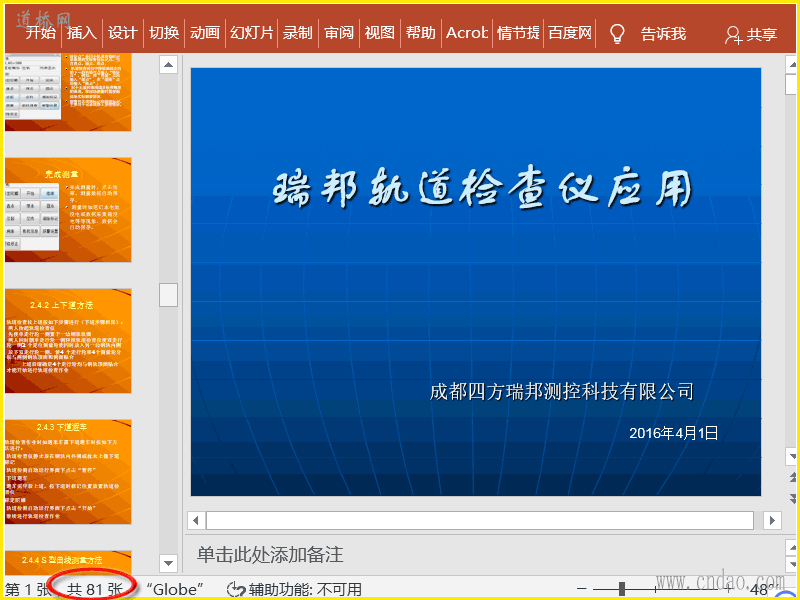The height and width of the screenshot is (600, 800).
Task: Click the horizontal scrollbar track under slide
Action: (480, 521)
